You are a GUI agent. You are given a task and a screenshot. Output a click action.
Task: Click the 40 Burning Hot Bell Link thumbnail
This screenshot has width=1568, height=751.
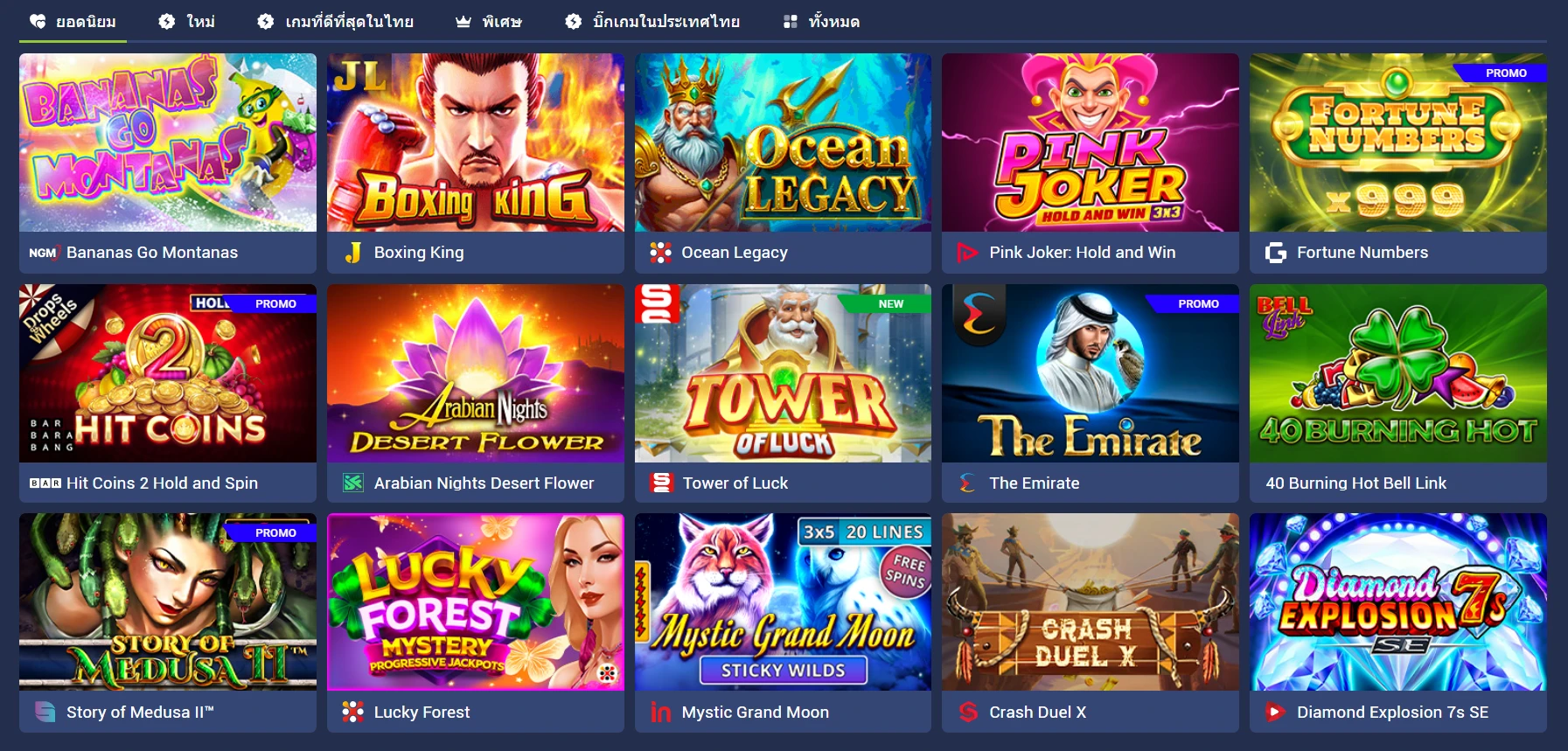pos(1397,373)
